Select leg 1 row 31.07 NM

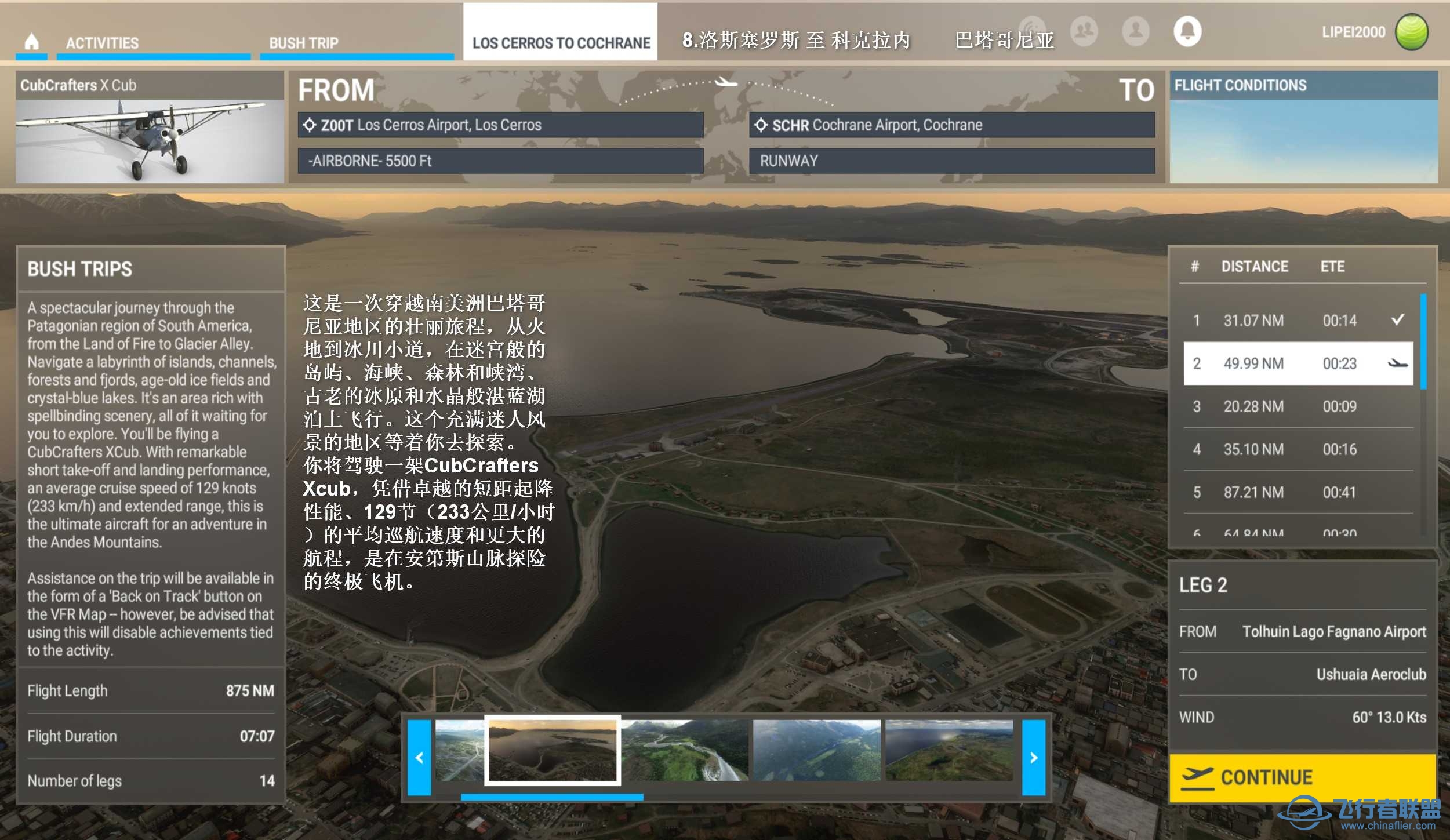[x=1298, y=320]
